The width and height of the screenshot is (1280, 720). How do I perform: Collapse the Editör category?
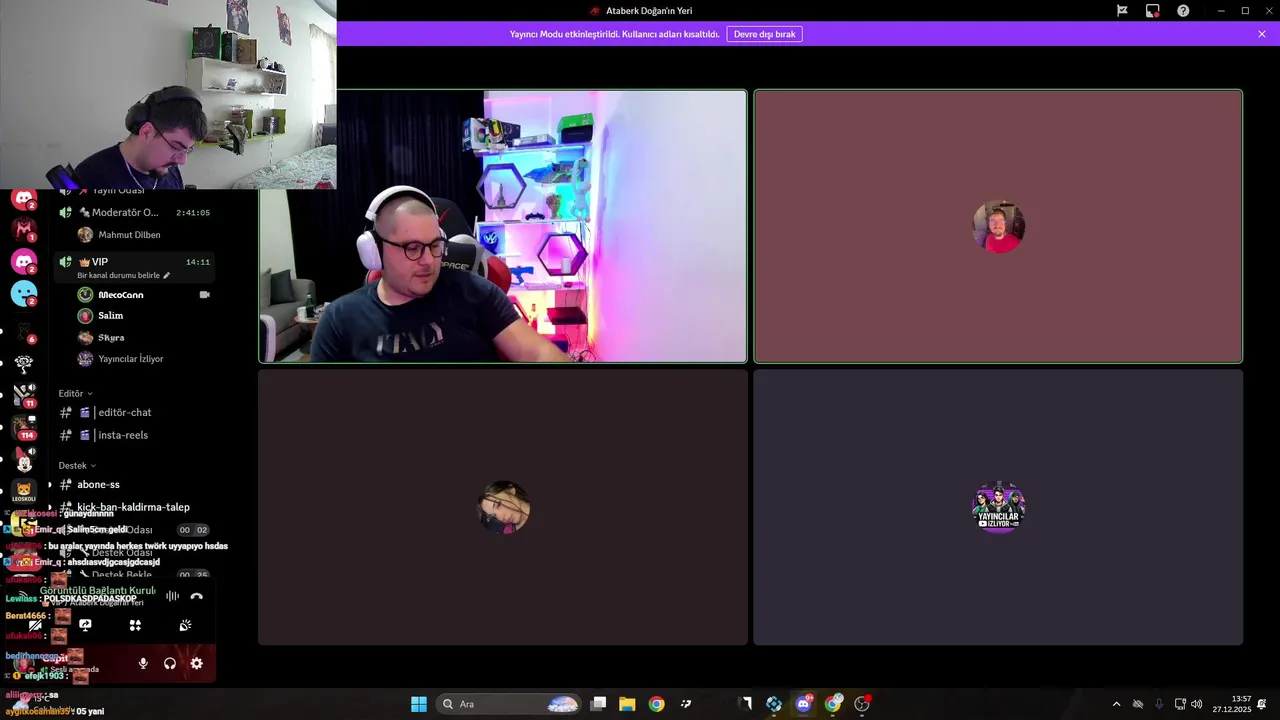pyautogui.click(x=75, y=393)
